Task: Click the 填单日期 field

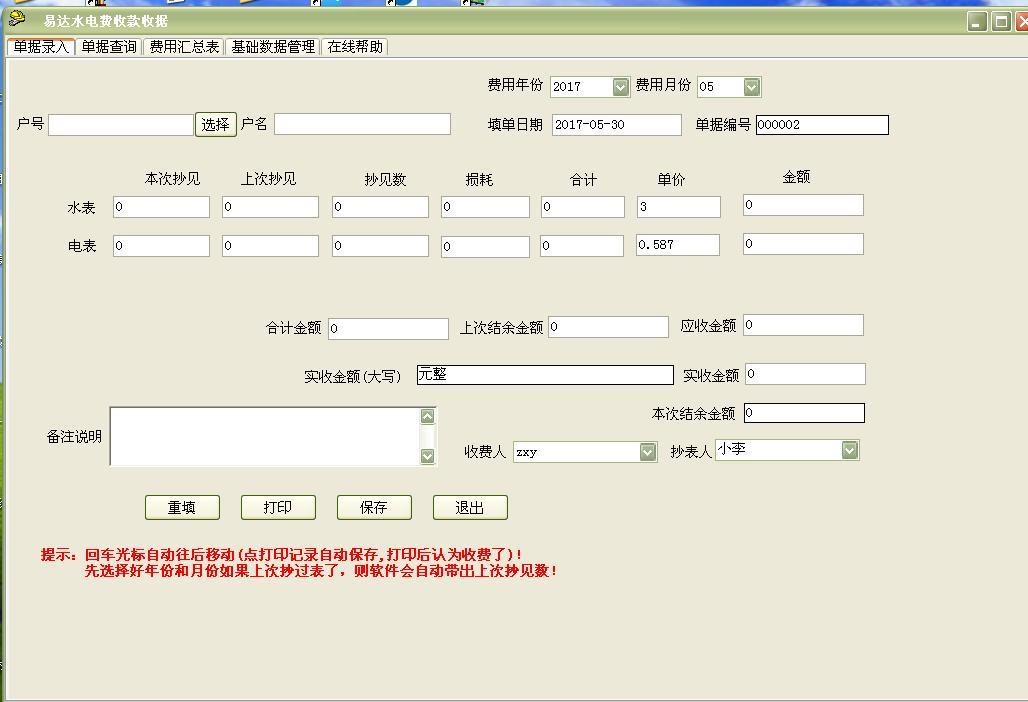Action: tap(616, 125)
